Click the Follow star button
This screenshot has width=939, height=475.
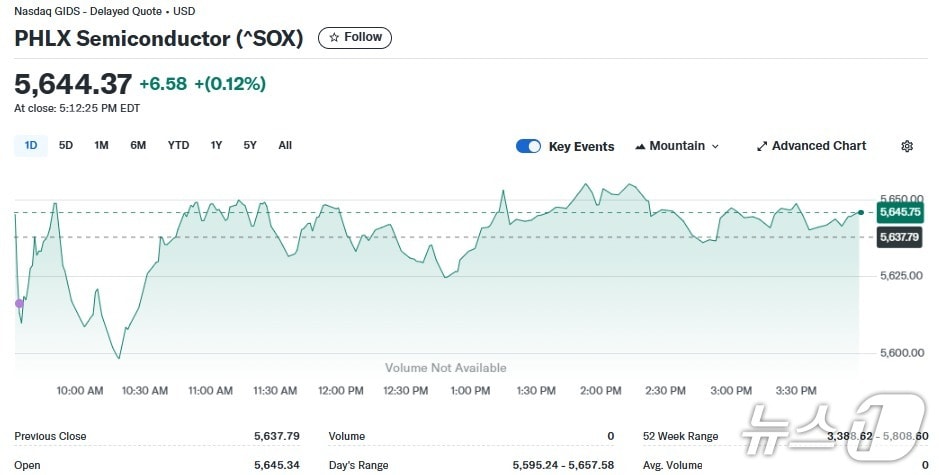(355, 38)
